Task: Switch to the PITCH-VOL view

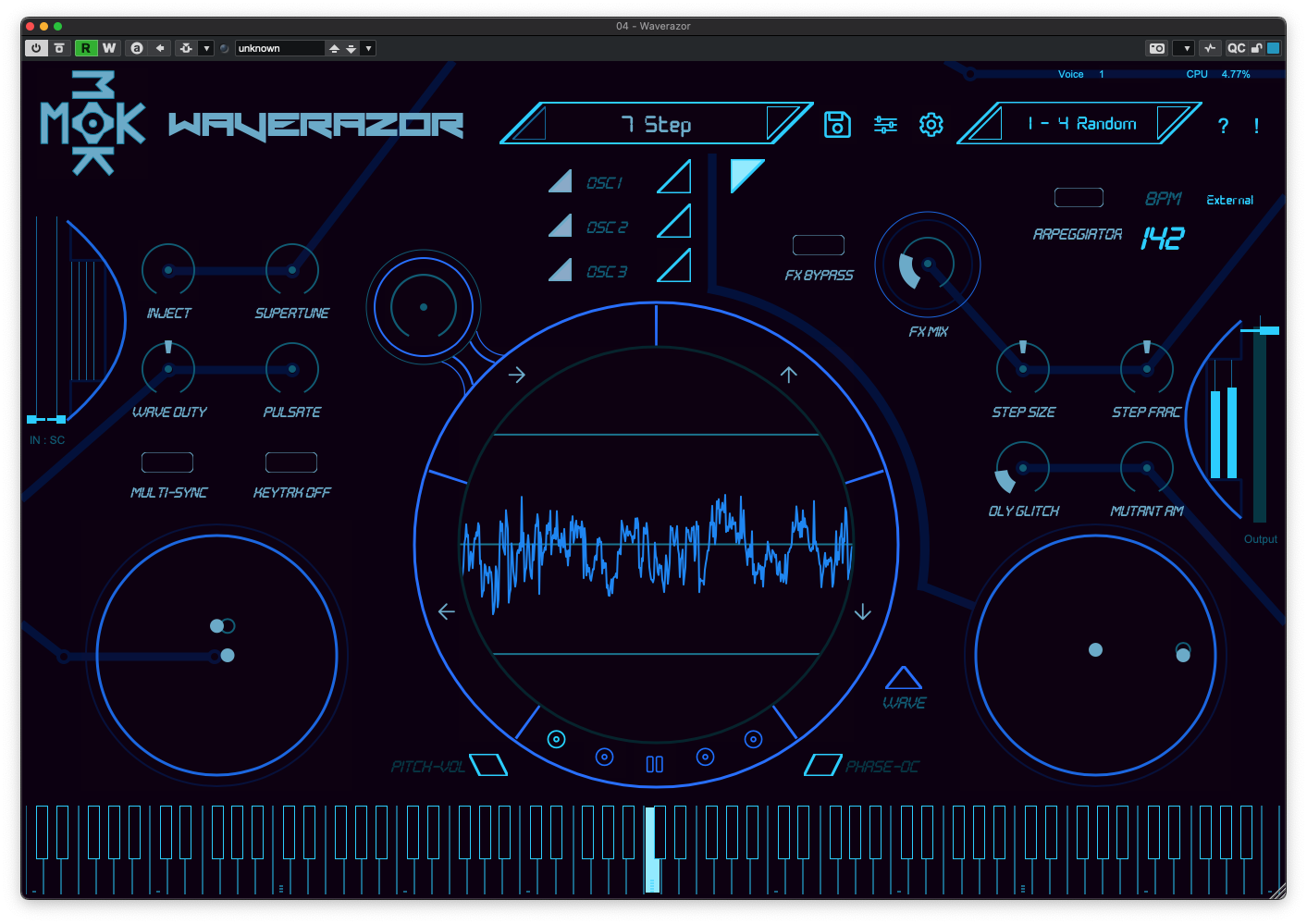Action: click(490, 764)
